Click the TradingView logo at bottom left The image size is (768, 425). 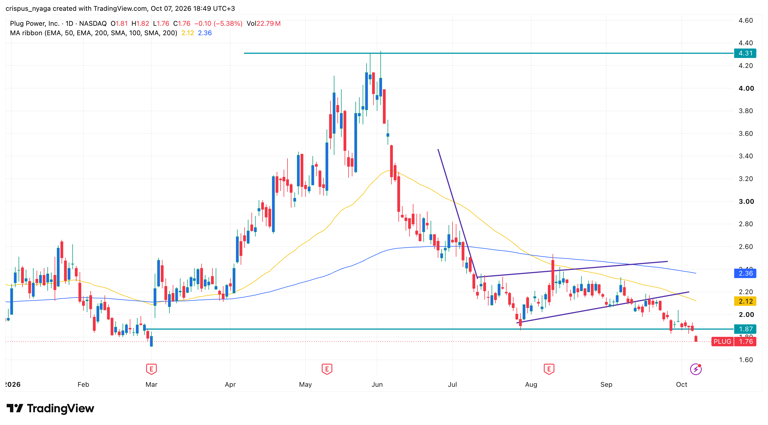coord(50,408)
